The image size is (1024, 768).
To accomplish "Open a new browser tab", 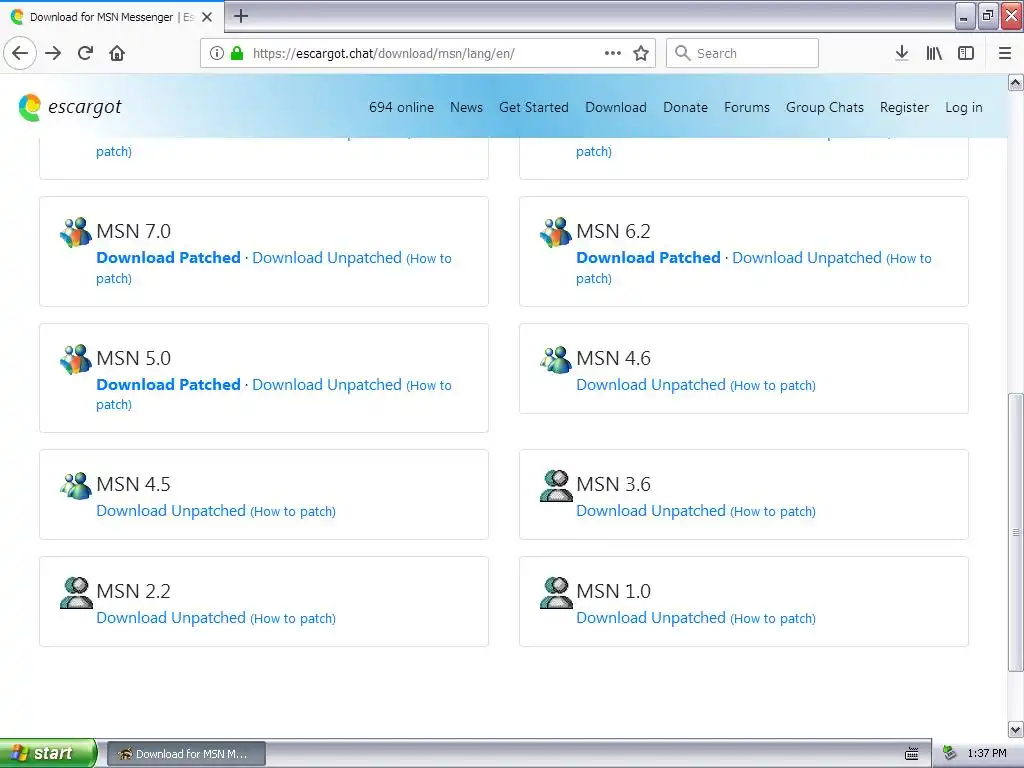I will point(241,16).
